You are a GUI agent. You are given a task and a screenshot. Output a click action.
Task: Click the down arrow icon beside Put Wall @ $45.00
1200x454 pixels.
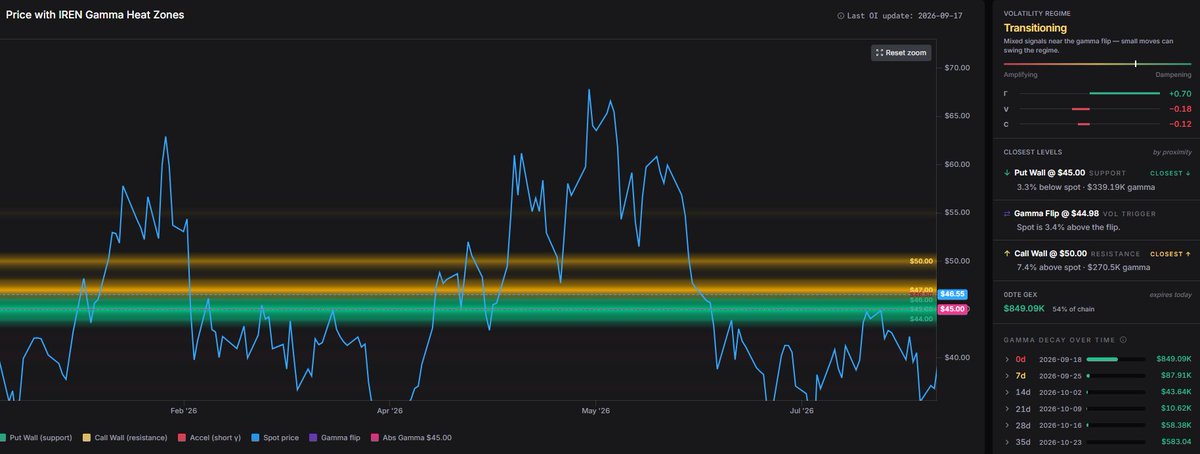pos(1007,173)
